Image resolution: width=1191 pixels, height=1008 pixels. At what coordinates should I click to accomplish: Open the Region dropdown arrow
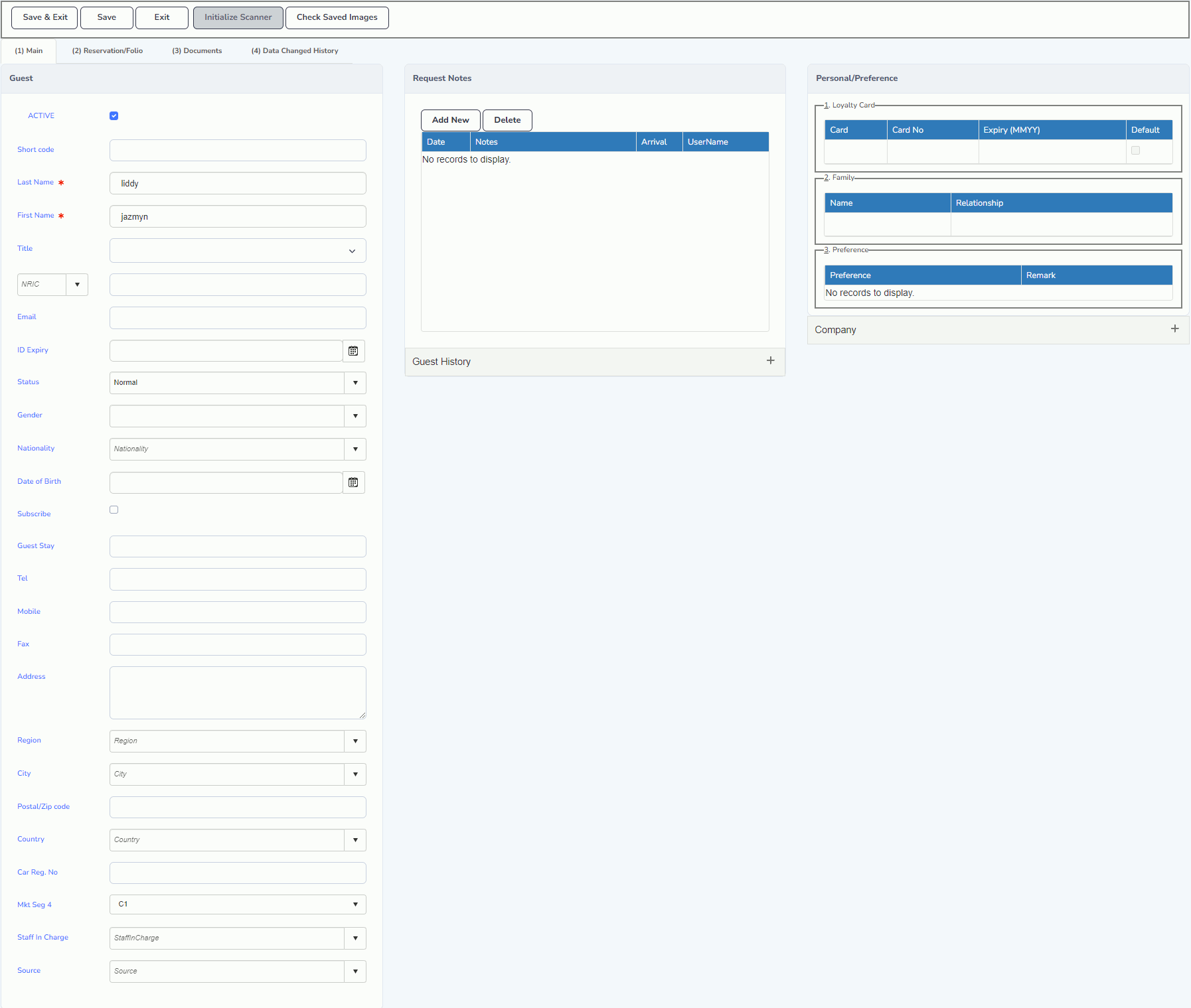pos(355,741)
